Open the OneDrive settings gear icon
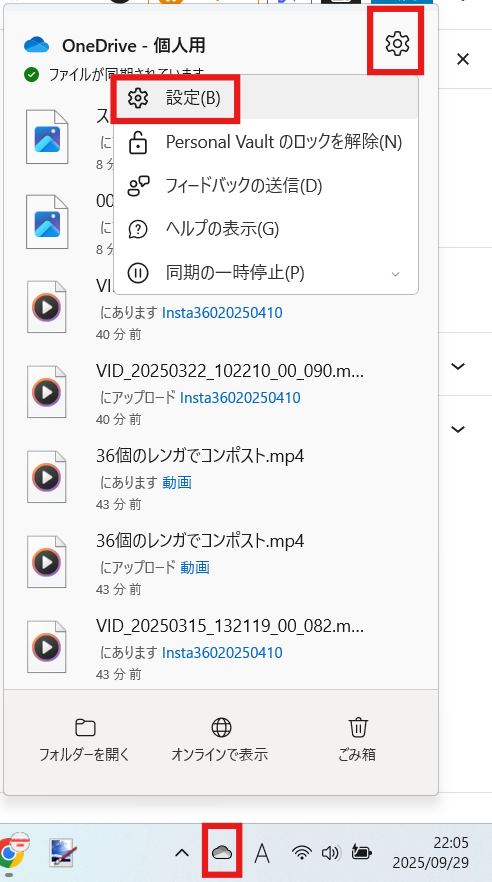The height and width of the screenshot is (882, 492). (x=398, y=43)
